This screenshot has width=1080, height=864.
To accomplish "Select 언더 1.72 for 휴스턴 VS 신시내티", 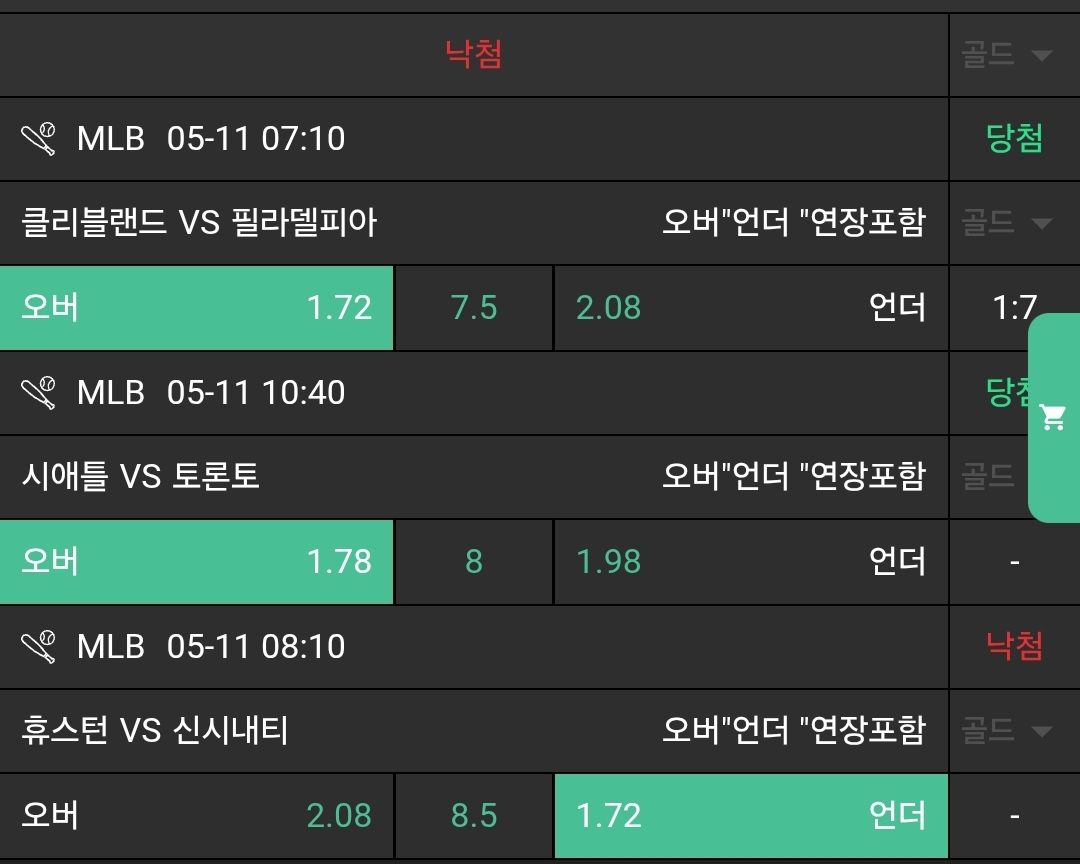I will click(x=750, y=816).
